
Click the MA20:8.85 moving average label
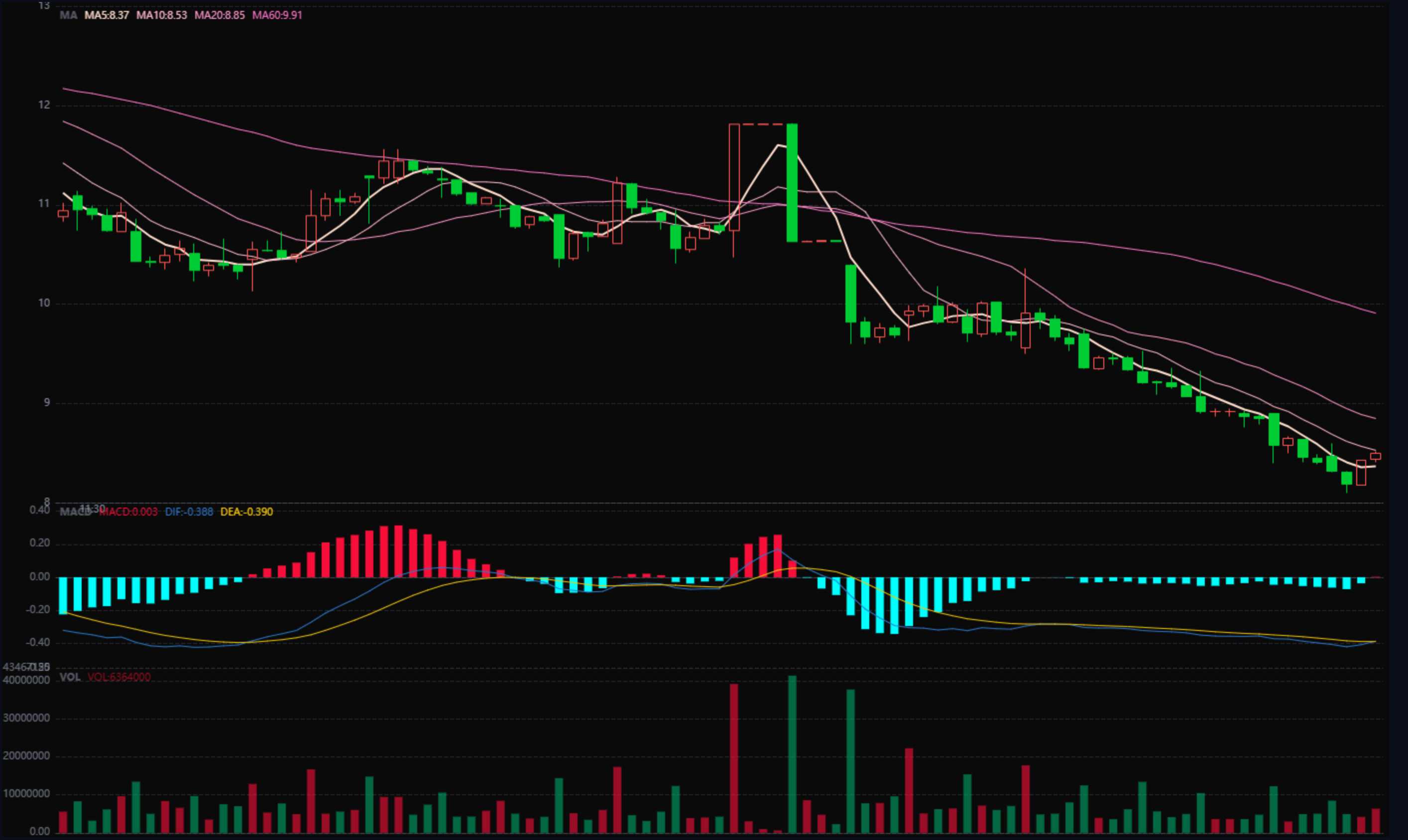point(220,15)
